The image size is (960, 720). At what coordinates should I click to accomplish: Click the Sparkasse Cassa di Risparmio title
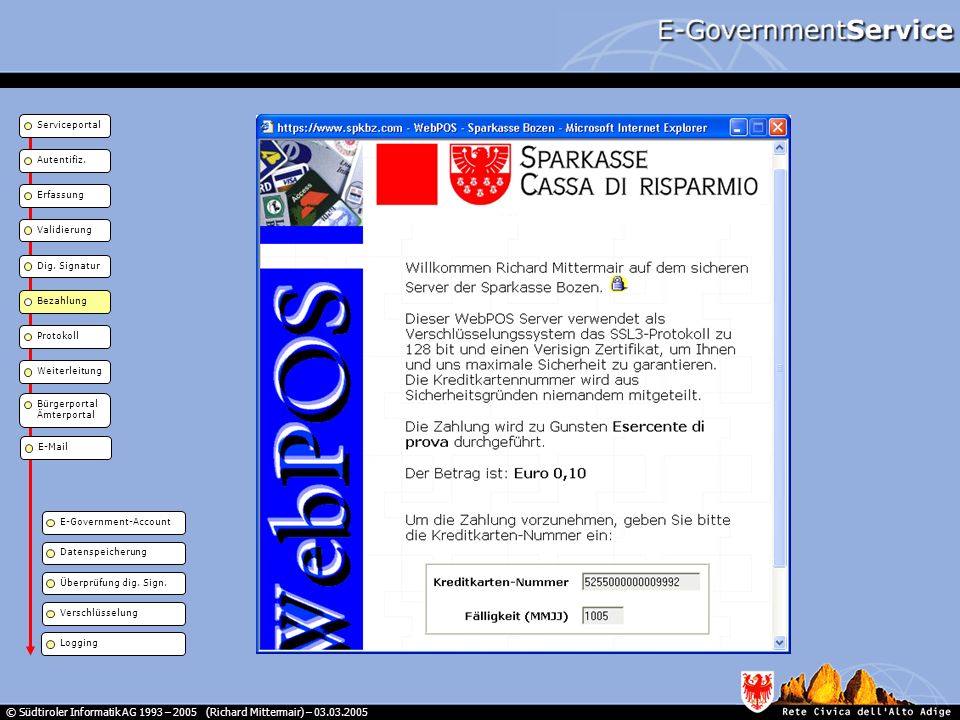[639, 172]
